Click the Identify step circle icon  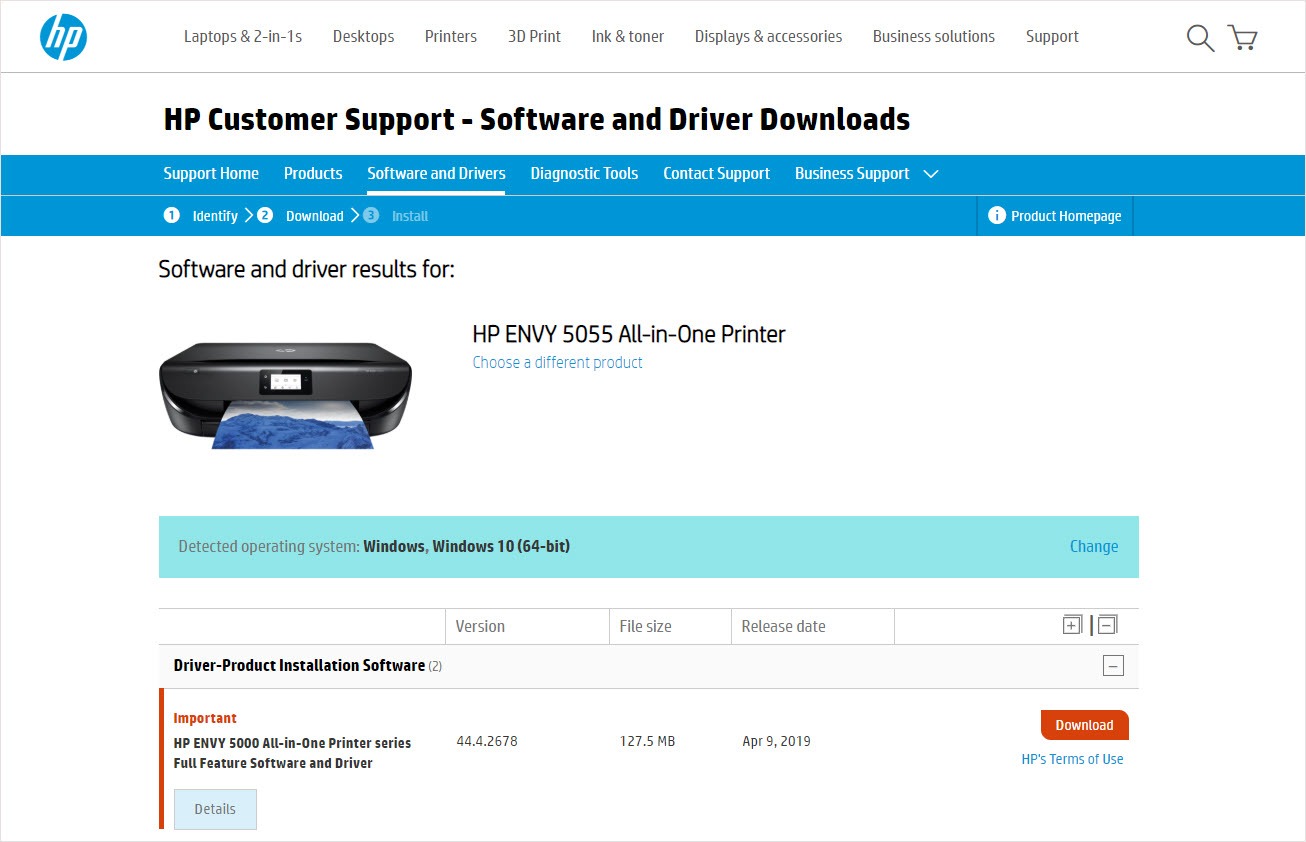pos(171,215)
